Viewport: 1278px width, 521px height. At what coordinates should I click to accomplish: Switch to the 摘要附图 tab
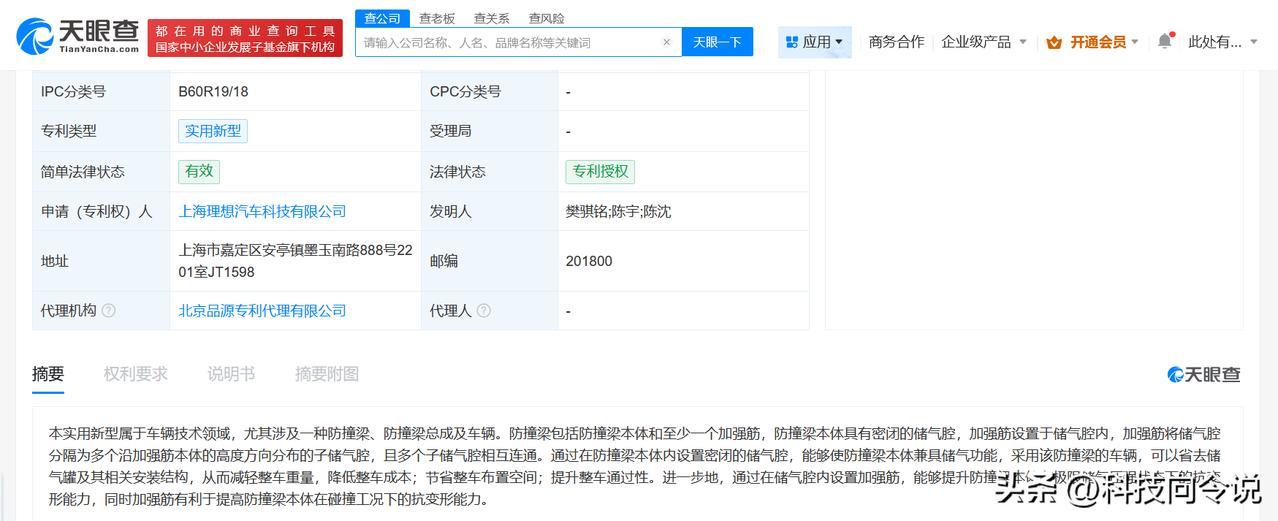[x=327, y=374]
